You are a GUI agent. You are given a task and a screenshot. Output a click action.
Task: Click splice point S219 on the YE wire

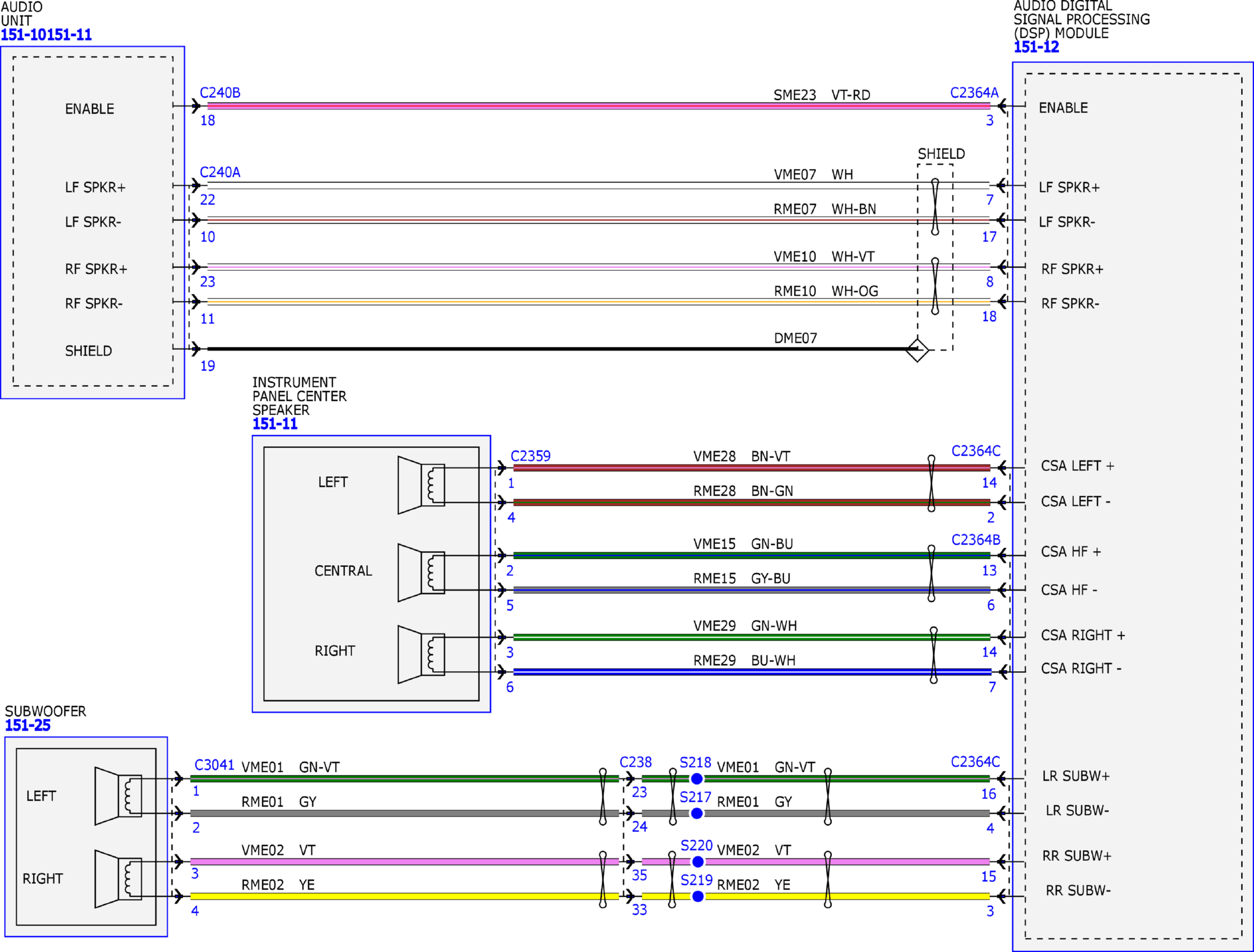(696, 897)
